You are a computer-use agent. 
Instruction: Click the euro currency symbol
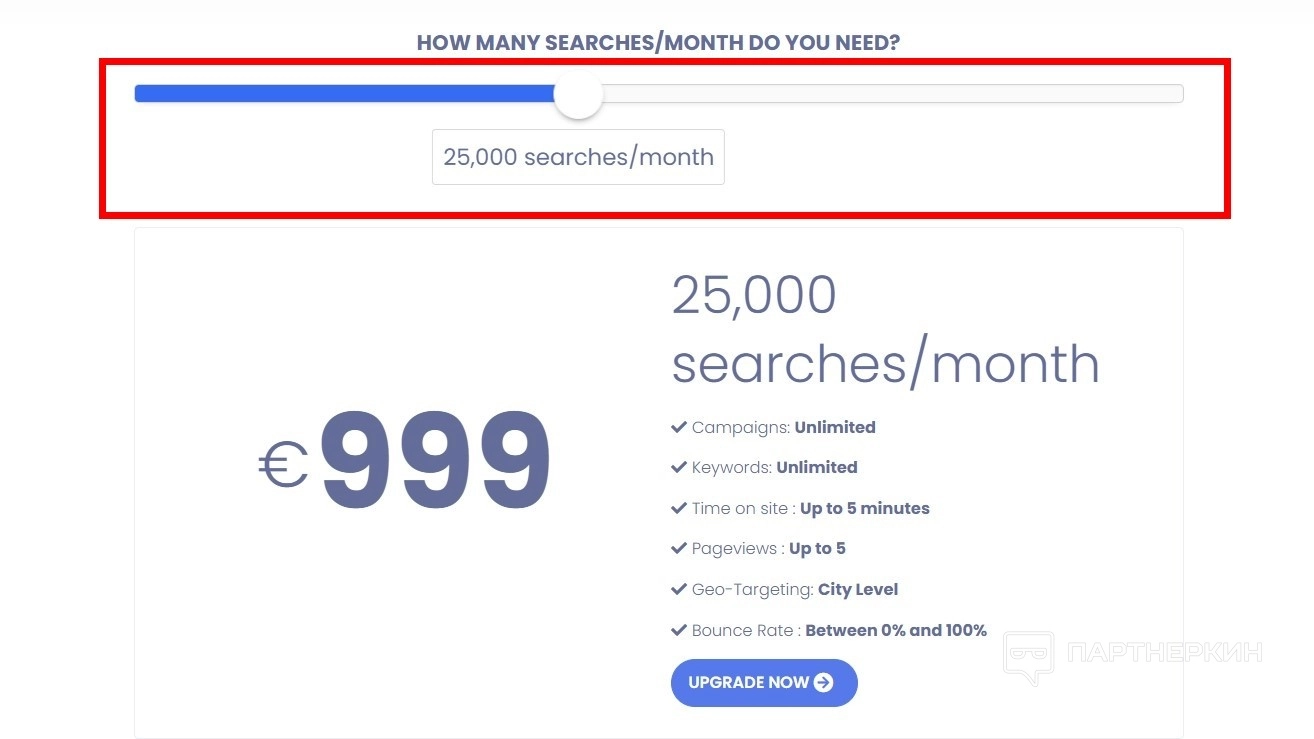tap(283, 466)
